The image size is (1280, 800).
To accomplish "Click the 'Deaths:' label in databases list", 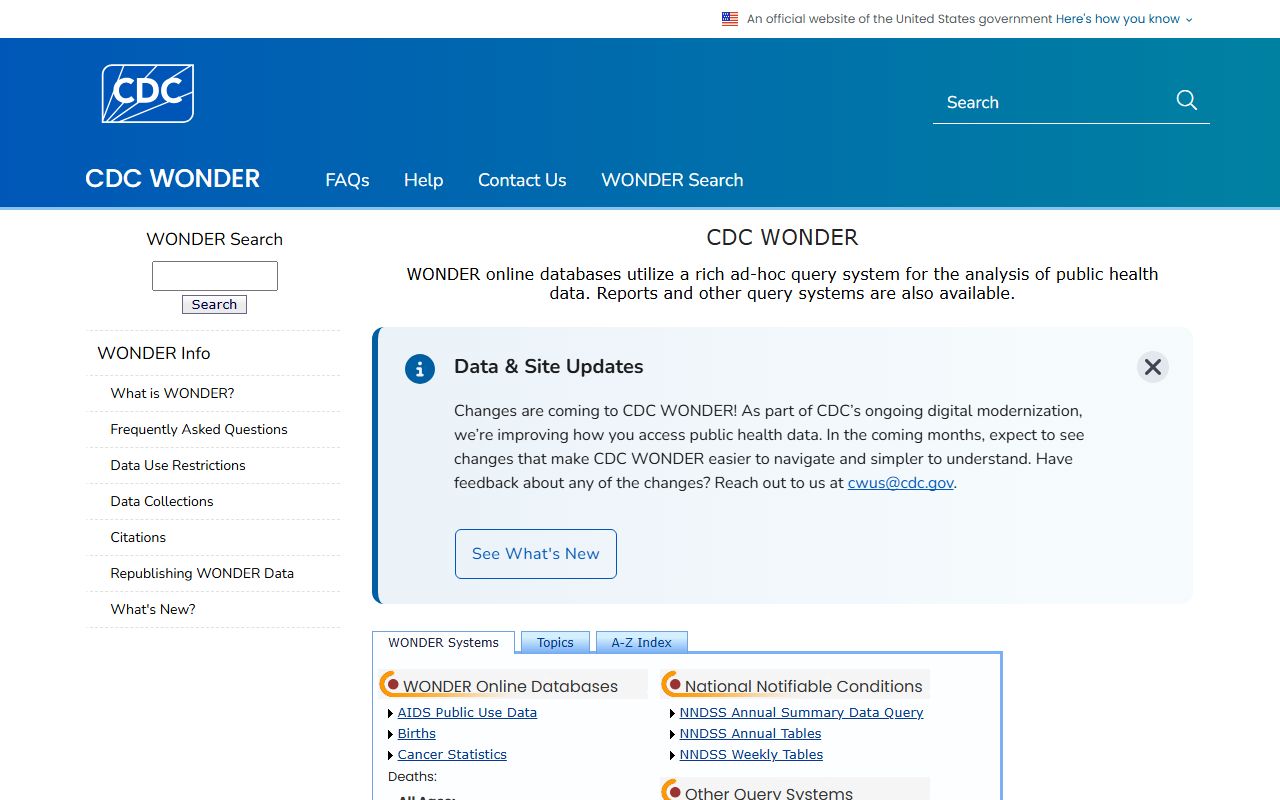I will pos(412,777).
